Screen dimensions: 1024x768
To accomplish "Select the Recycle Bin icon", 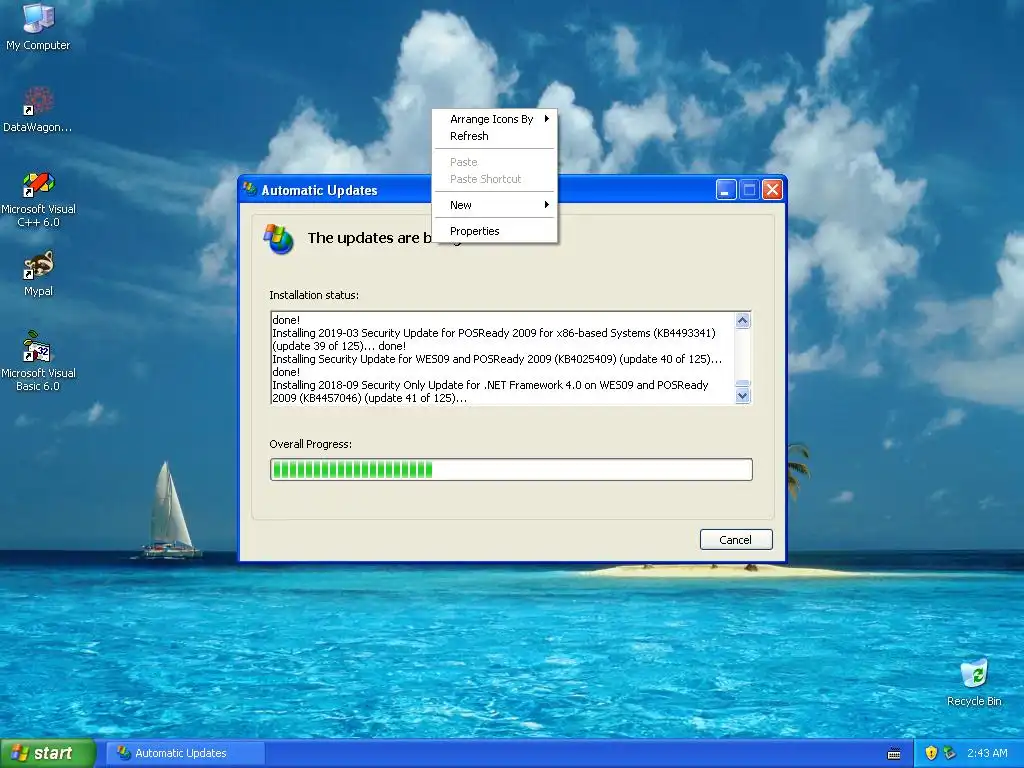I will (x=974, y=682).
